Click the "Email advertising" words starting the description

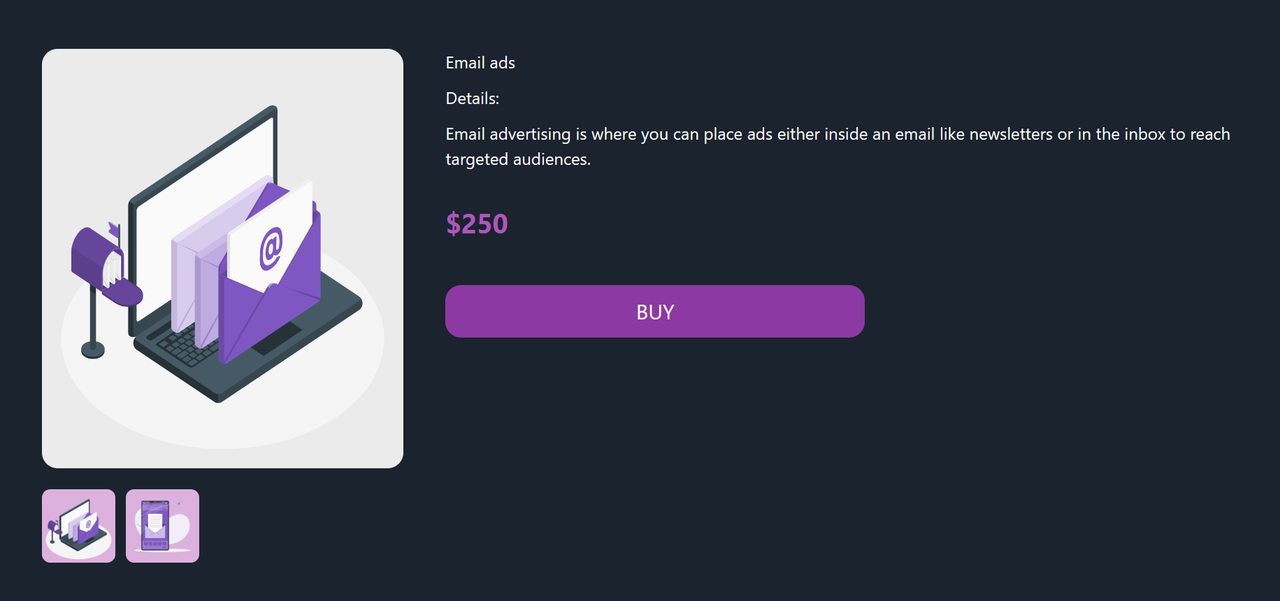click(508, 134)
